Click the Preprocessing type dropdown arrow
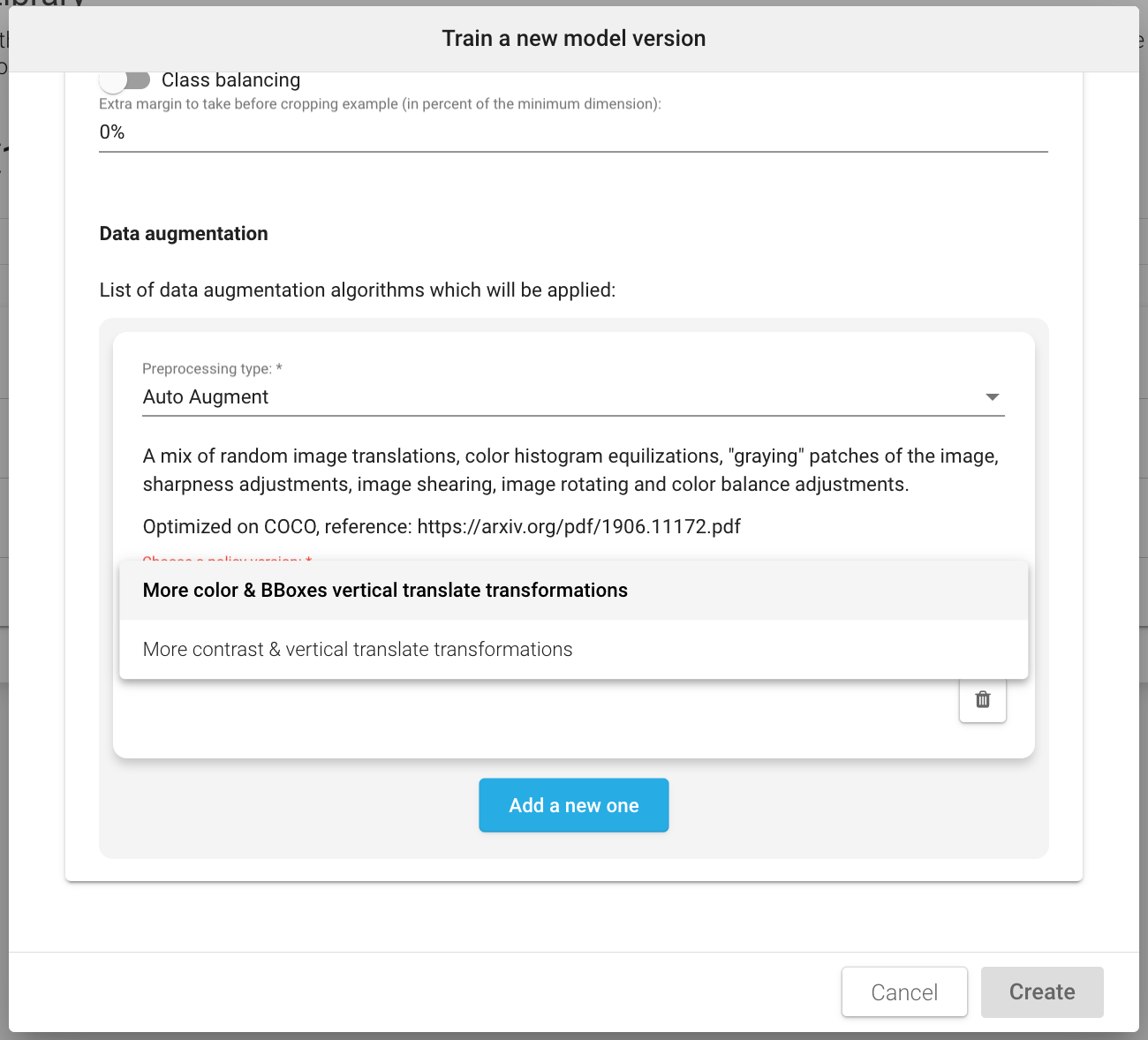Image resolution: width=1148 pixels, height=1040 pixels. click(x=992, y=397)
